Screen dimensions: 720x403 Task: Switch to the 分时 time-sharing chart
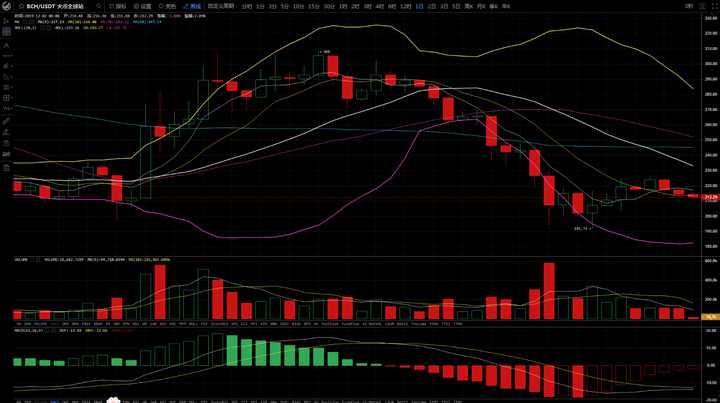tap(247, 6)
